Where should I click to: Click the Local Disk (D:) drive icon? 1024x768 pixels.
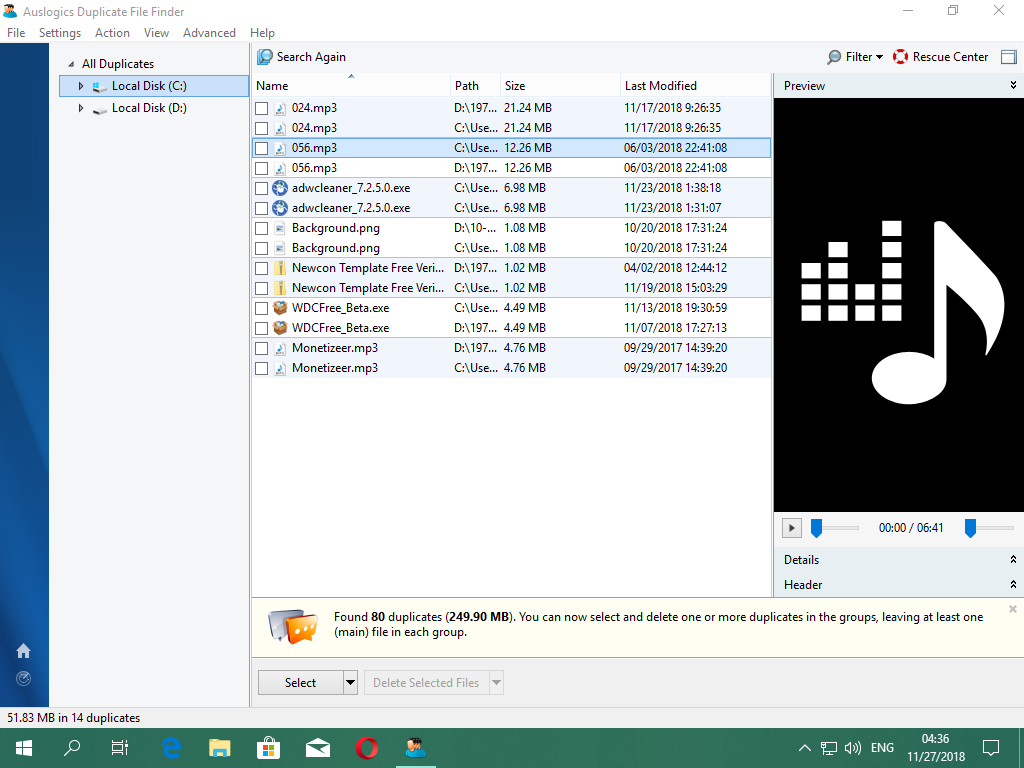coord(99,108)
